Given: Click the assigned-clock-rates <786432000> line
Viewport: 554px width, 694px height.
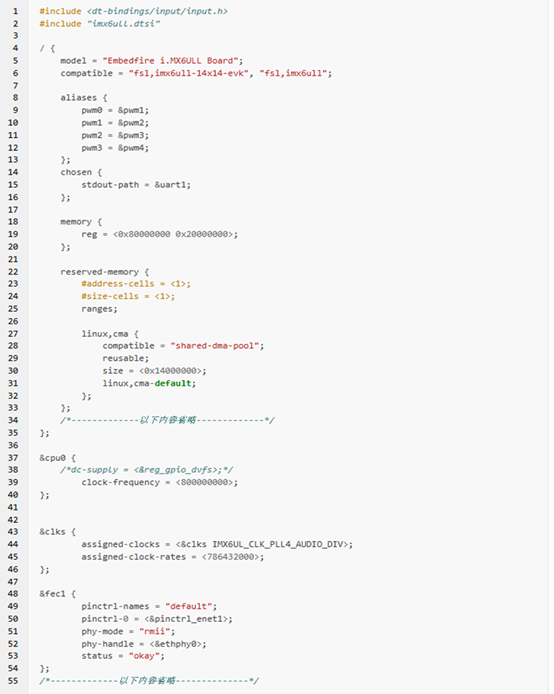Looking at the screenshot, I should (x=173, y=557).
